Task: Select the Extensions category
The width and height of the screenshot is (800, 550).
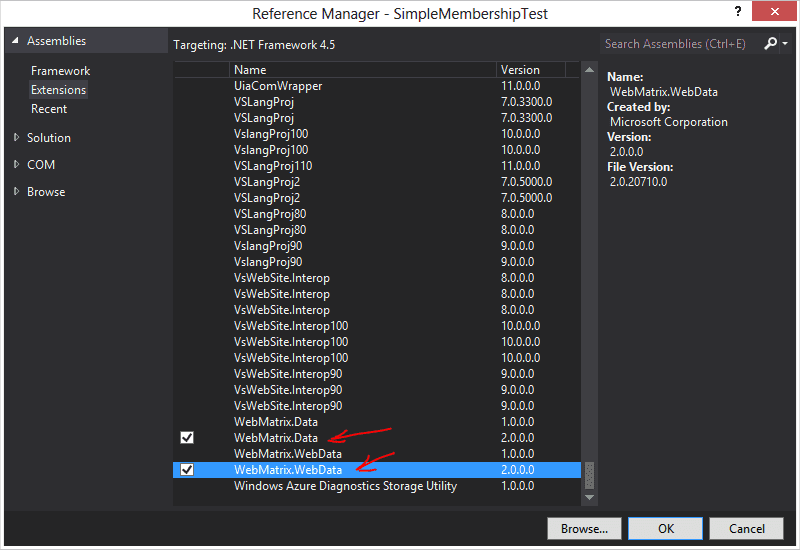Action: pyautogui.click(x=58, y=90)
